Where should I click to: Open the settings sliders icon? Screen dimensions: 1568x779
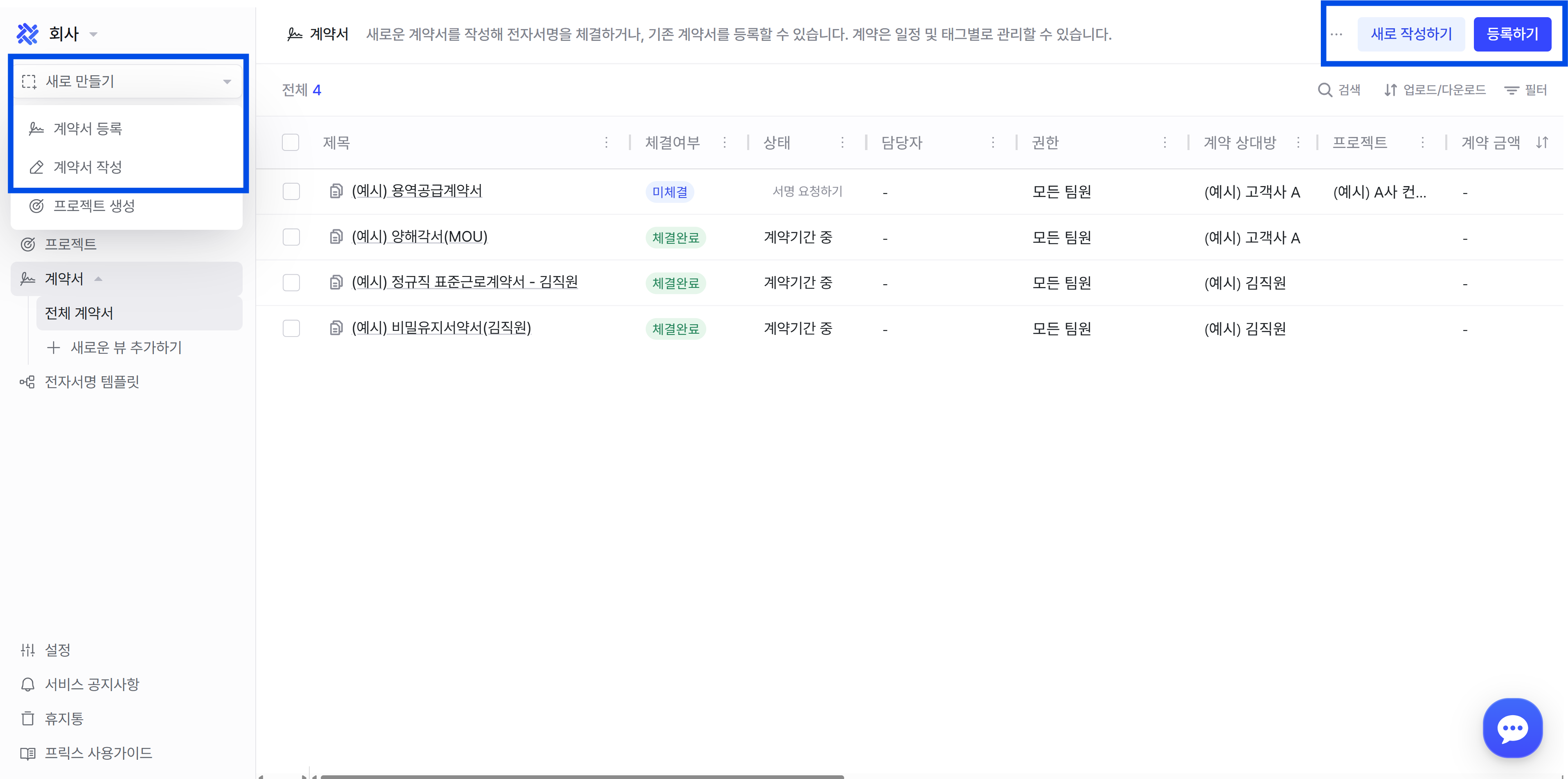(x=27, y=650)
